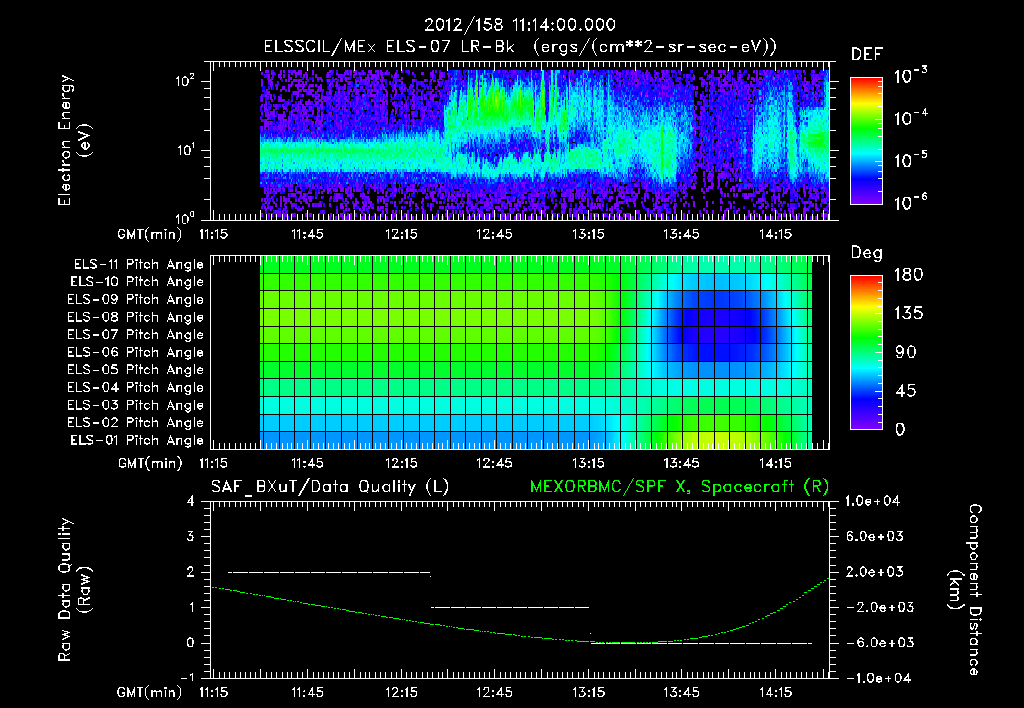Image resolution: width=1024 pixels, height=708 pixels.
Task: Click the ELS-10 Pitch Angle row label
Action: (x=137, y=282)
